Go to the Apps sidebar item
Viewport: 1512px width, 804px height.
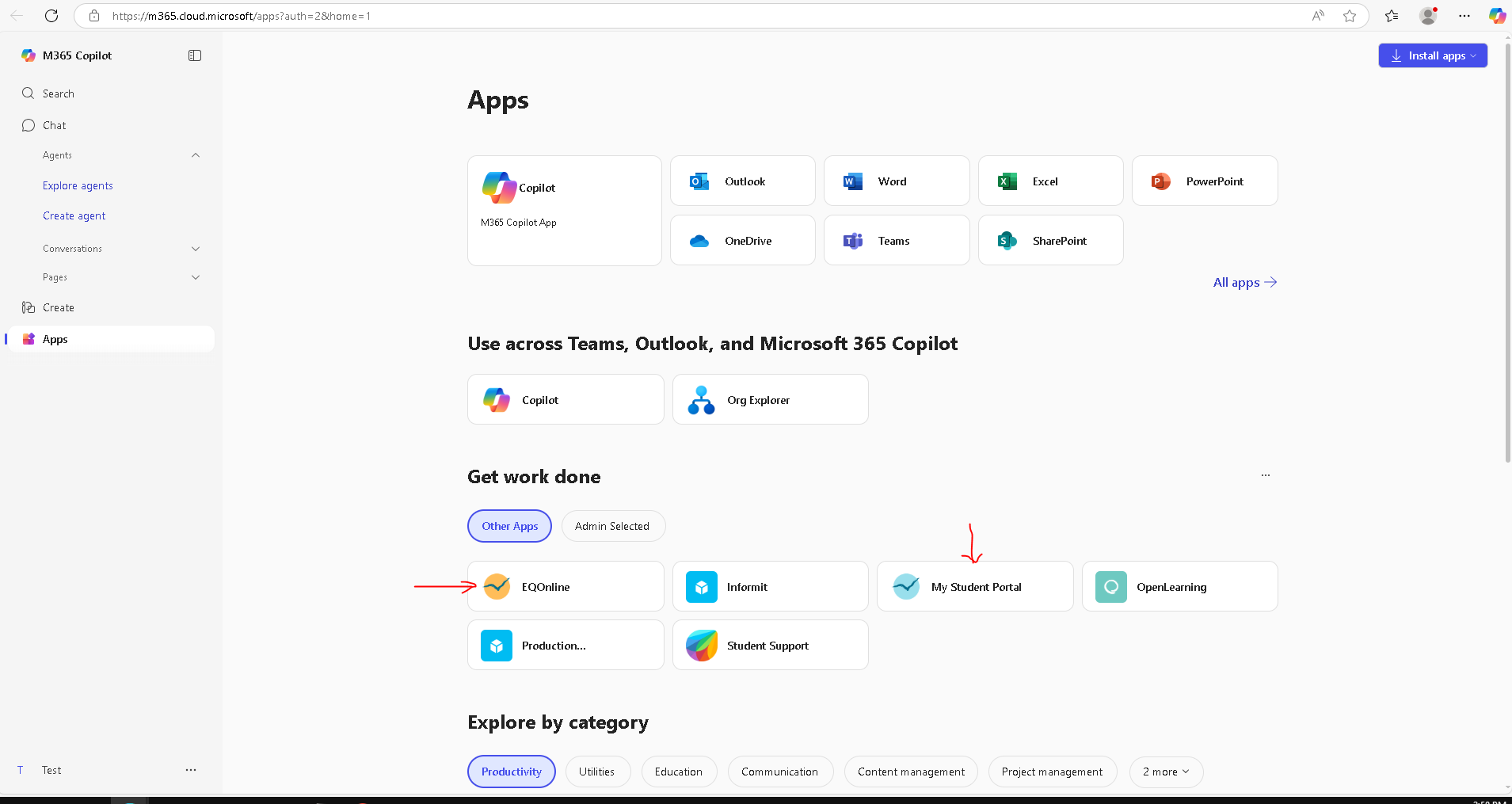111,339
